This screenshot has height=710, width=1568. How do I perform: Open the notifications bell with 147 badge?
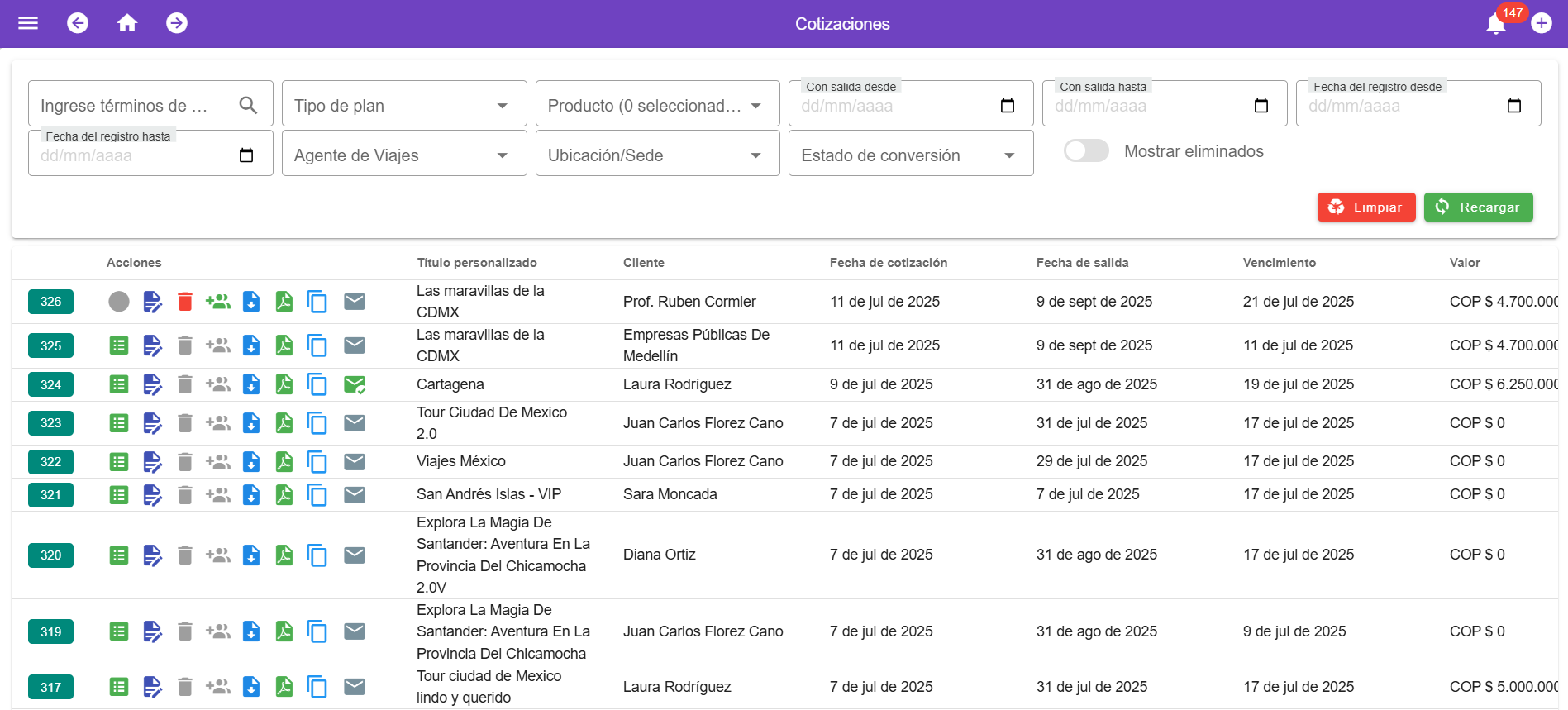tap(1495, 24)
